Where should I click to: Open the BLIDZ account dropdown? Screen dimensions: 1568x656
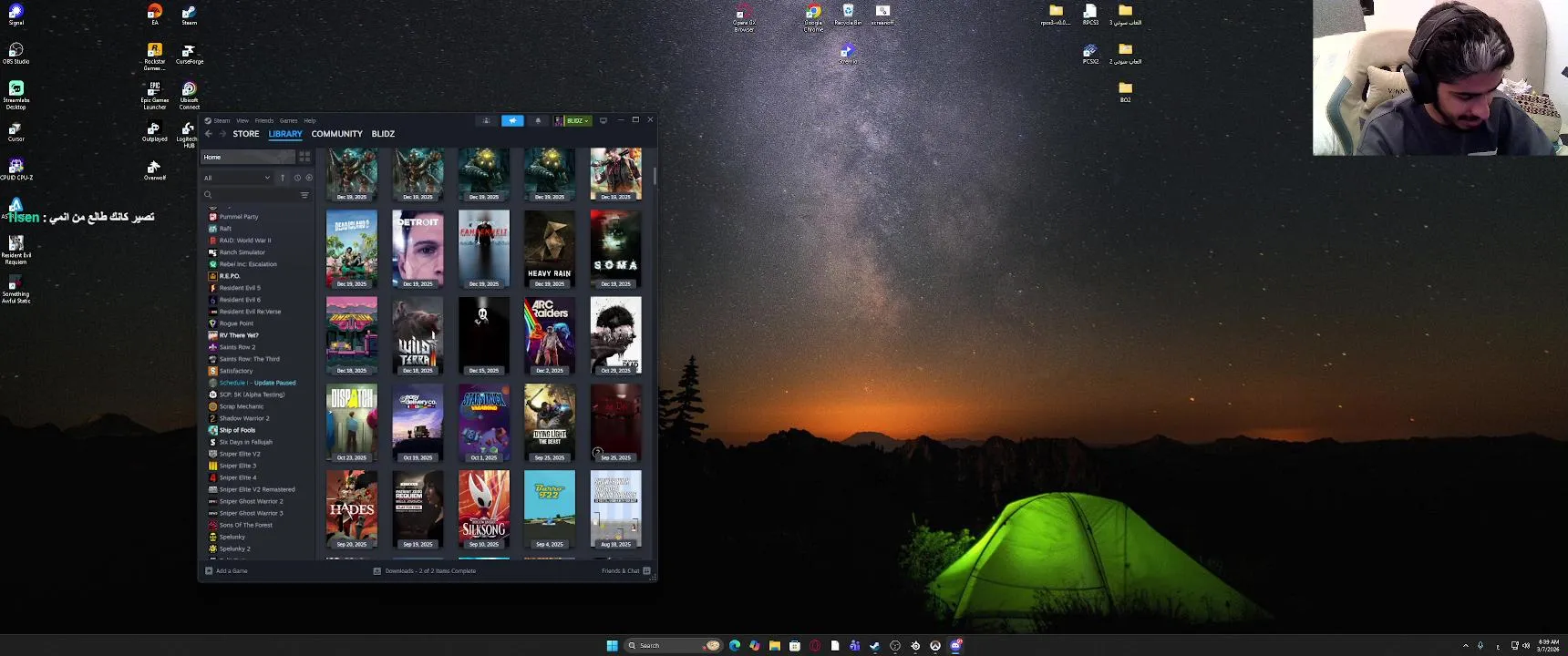point(573,120)
